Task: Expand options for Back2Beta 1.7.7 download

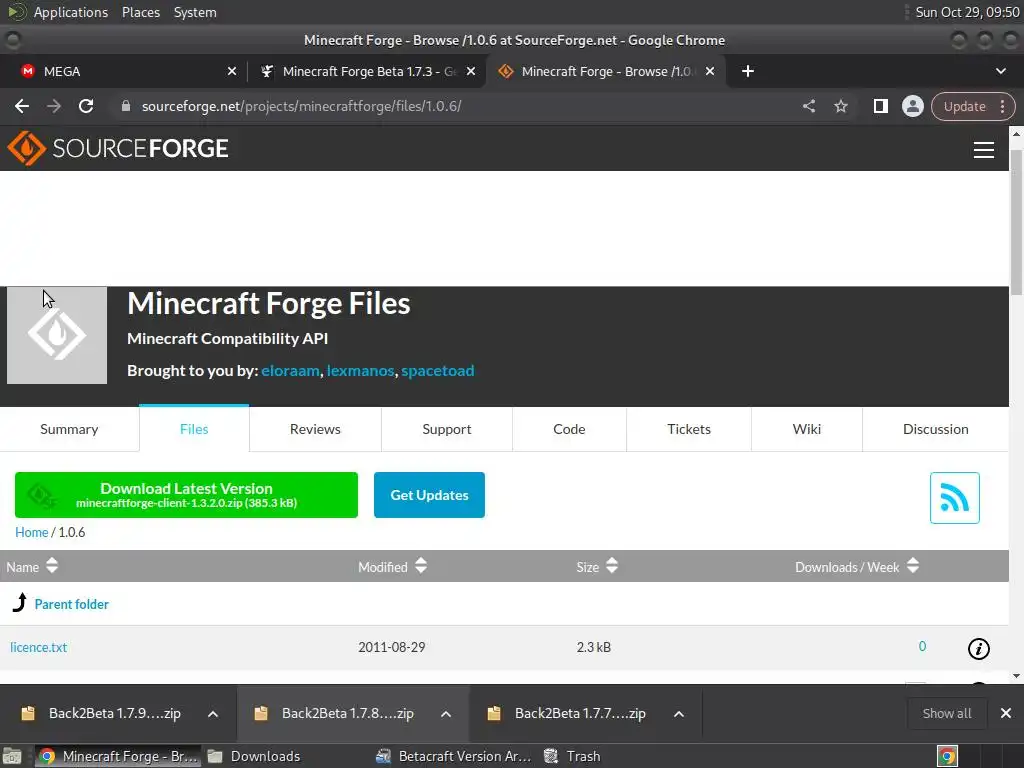Action: pyautogui.click(x=679, y=714)
